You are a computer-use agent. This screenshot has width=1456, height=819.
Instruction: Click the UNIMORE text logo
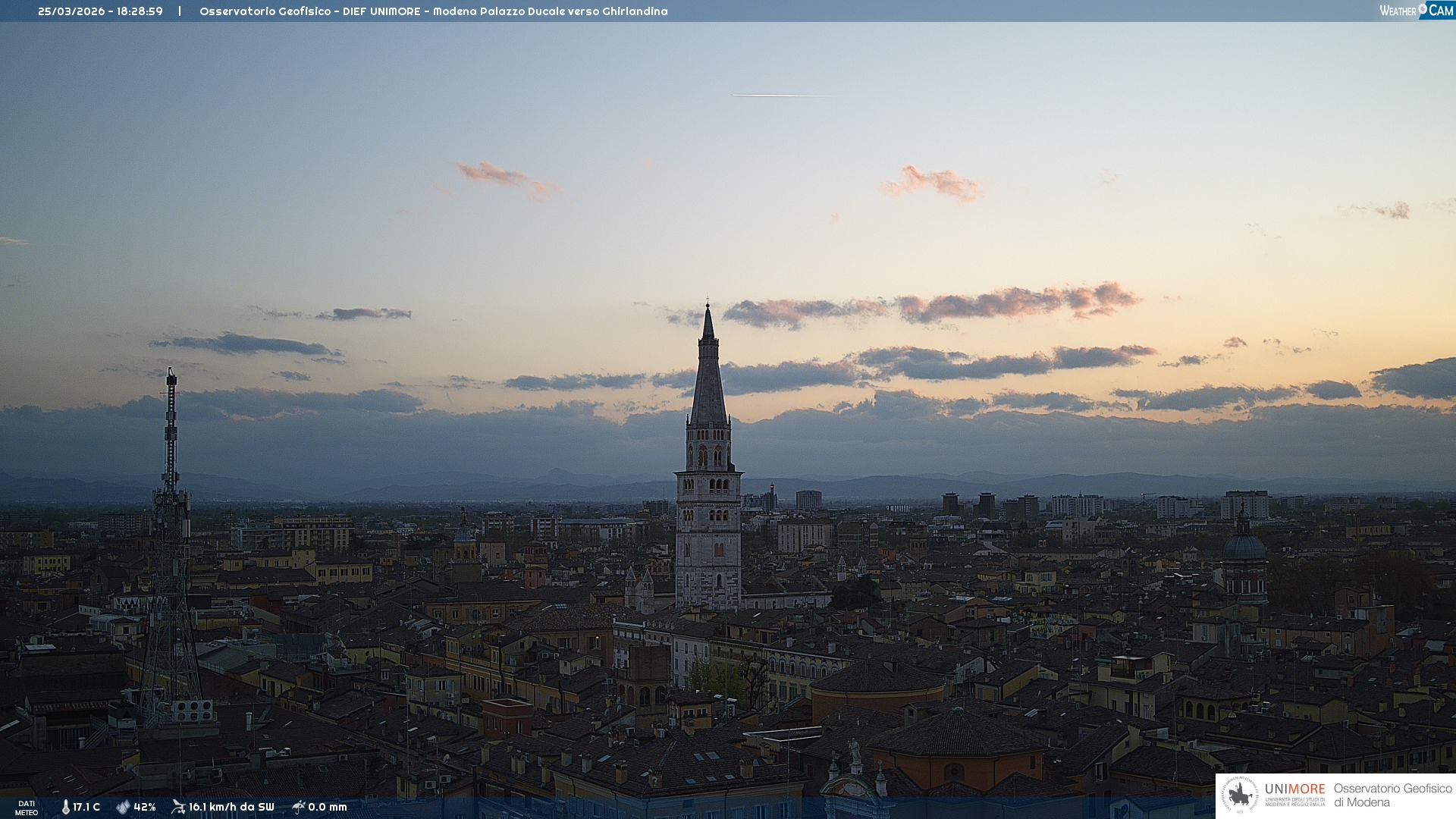pyautogui.click(x=1294, y=789)
